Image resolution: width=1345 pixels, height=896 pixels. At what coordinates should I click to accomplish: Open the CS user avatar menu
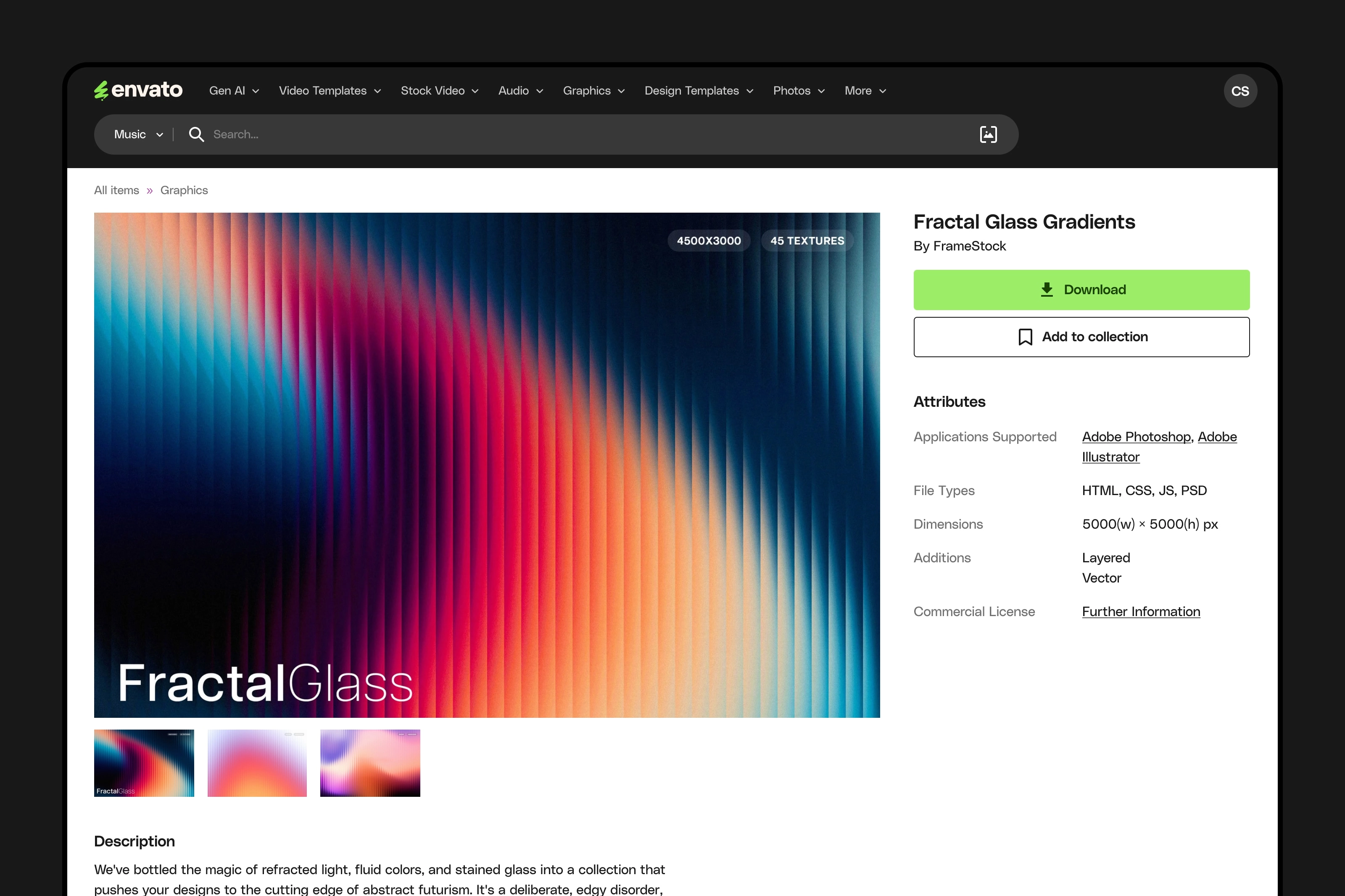tap(1240, 91)
